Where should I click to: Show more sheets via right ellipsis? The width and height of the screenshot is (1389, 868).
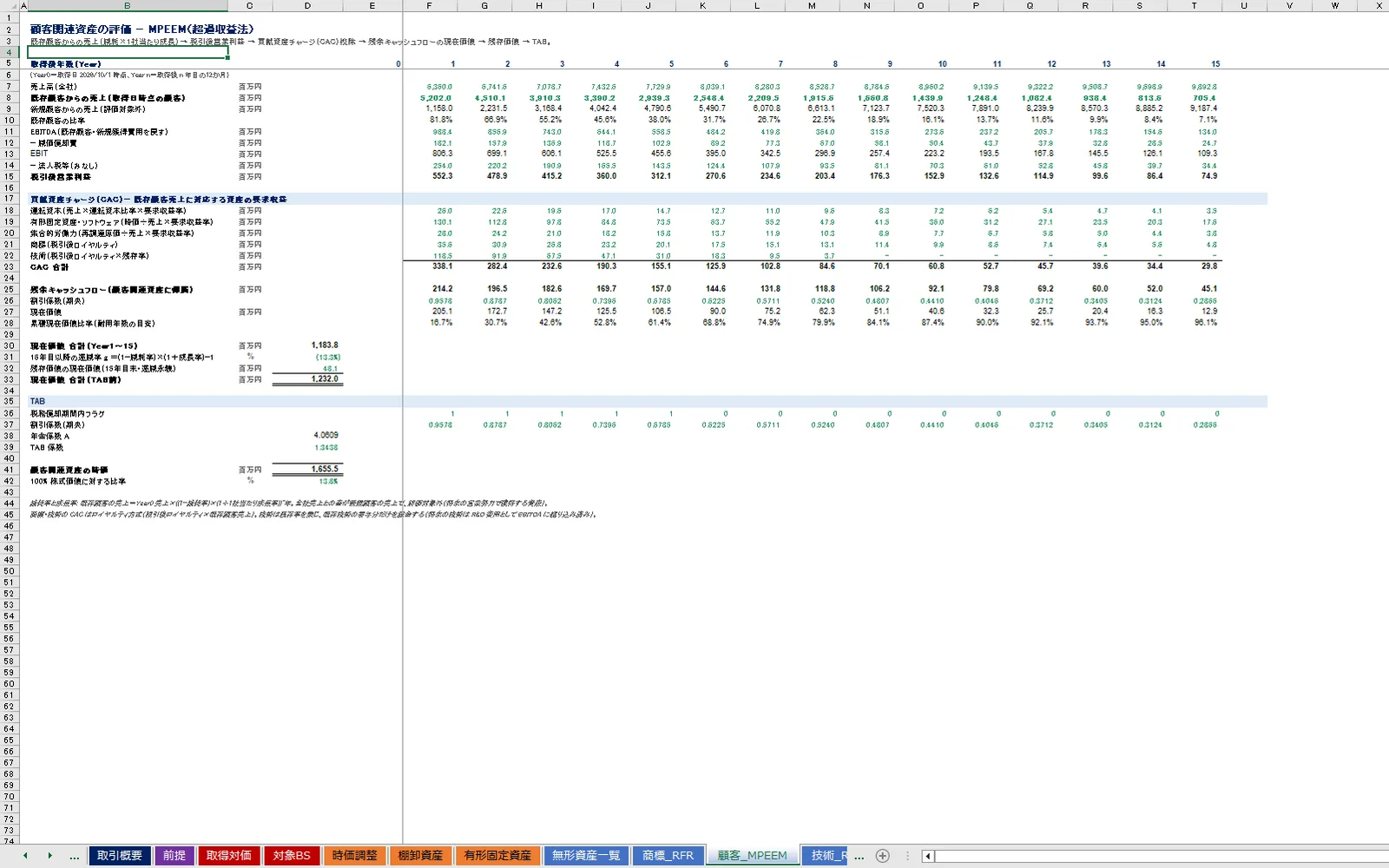(x=859, y=857)
